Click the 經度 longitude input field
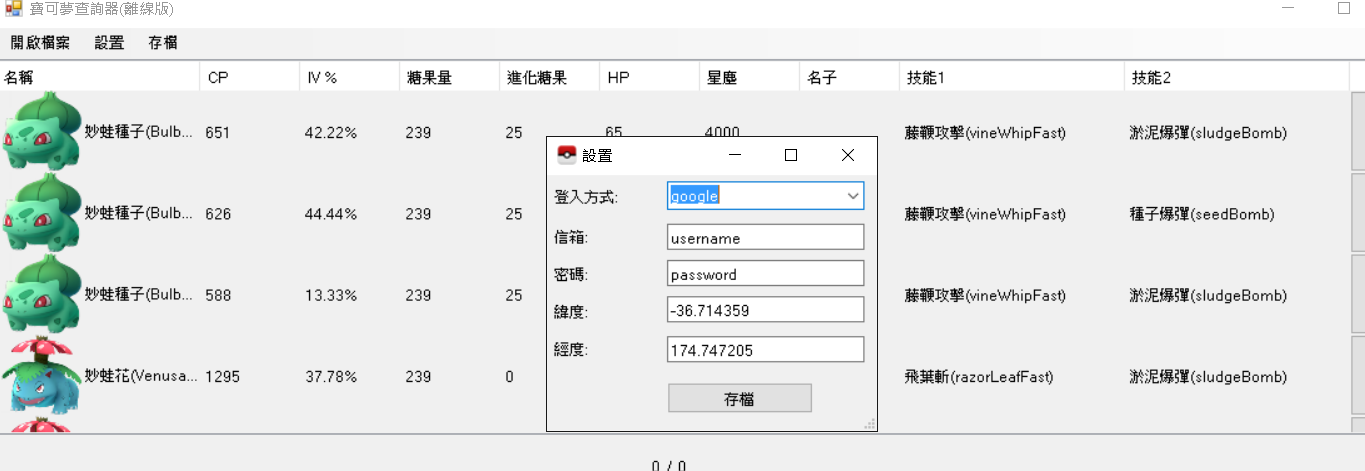This screenshot has height=471, width=1365. 765,349
